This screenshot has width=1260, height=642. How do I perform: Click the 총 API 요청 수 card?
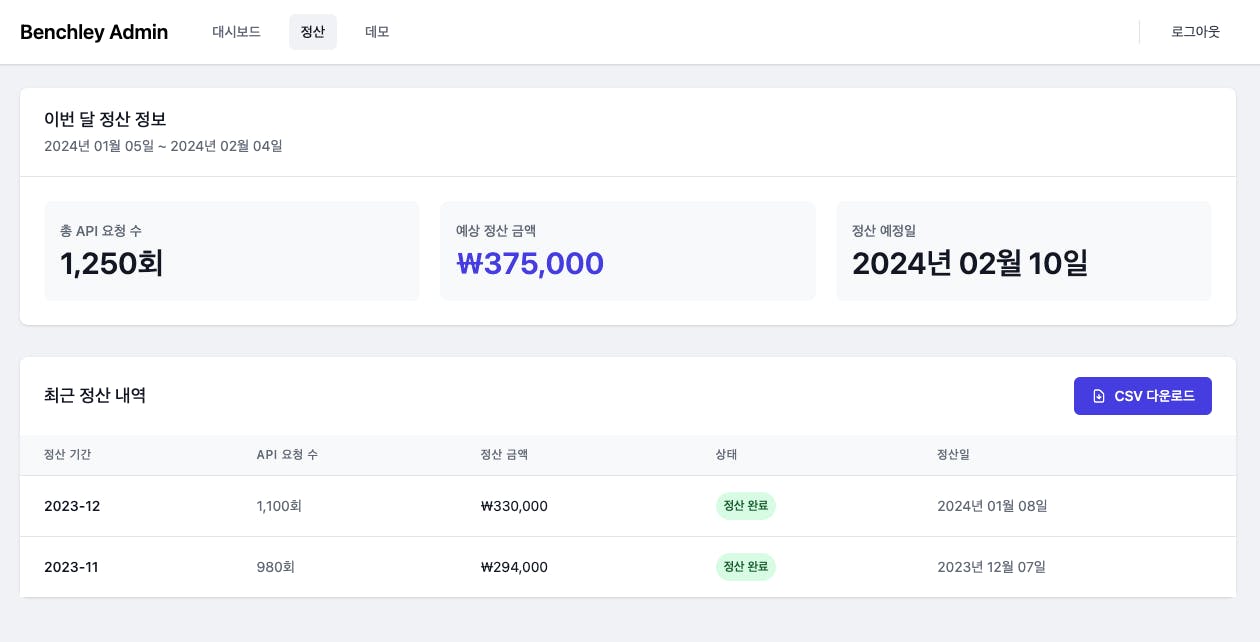231,251
